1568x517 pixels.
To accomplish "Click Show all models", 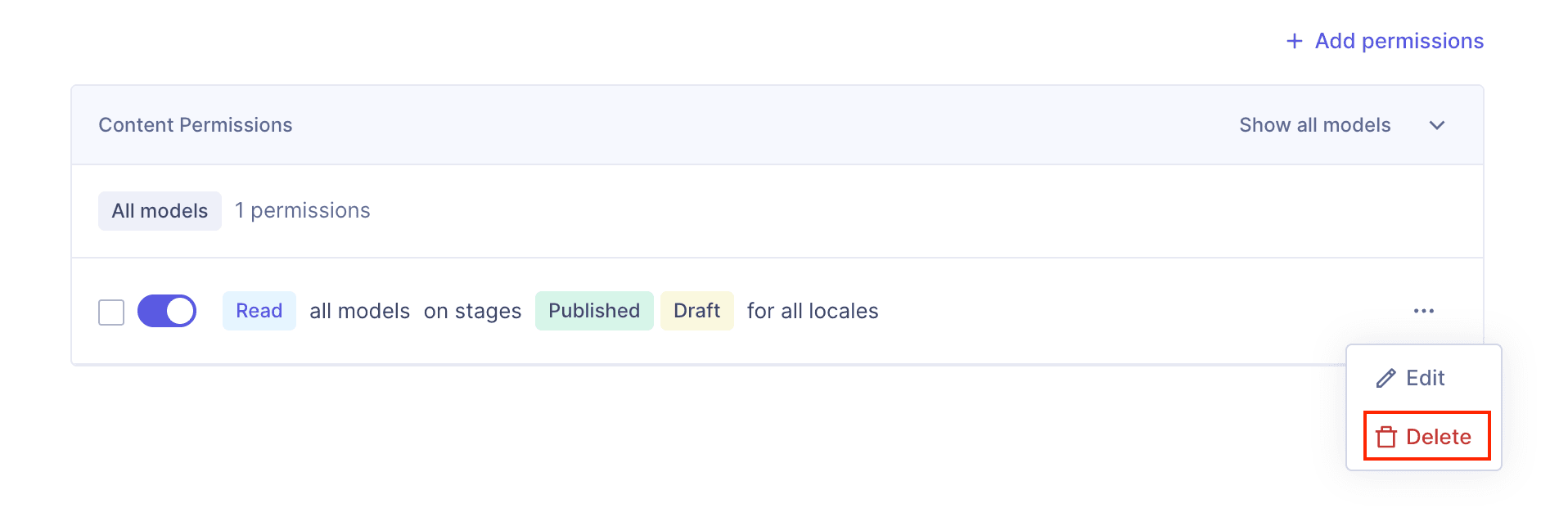I will click(x=1314, y=124).
